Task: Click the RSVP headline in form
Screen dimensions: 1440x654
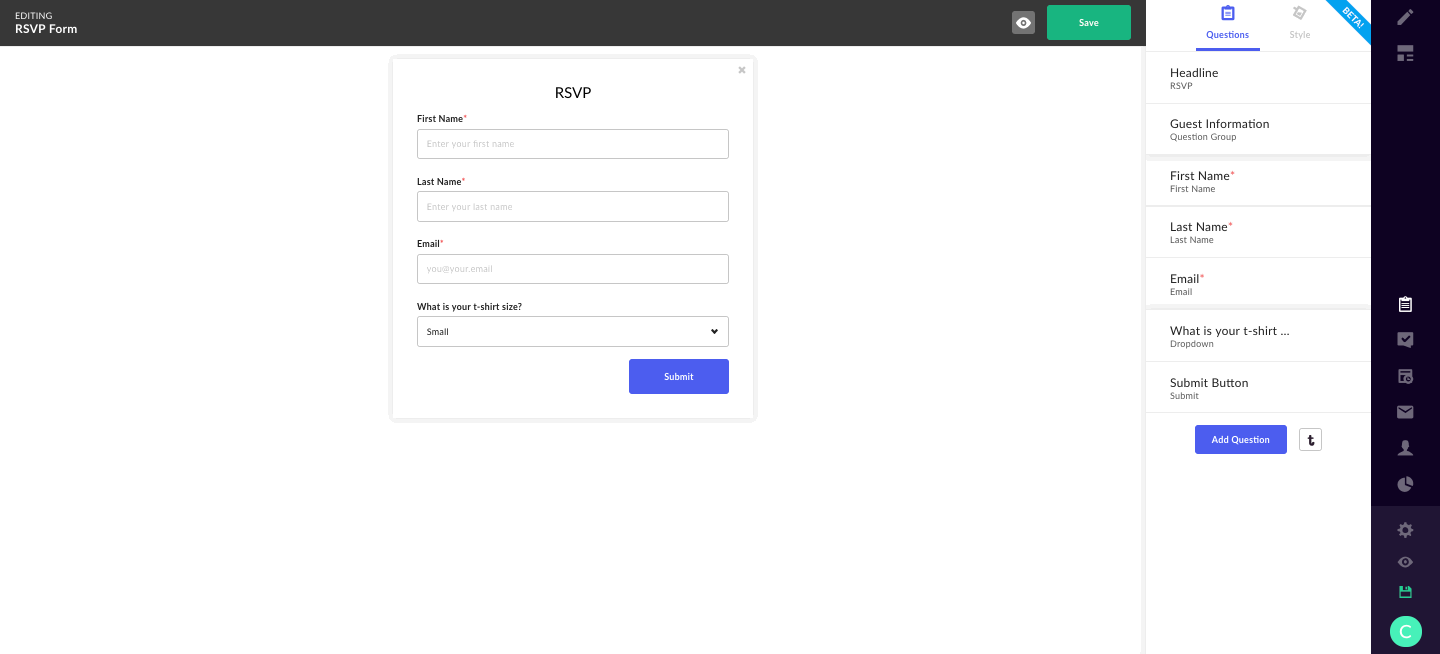Action: (573, 93)
